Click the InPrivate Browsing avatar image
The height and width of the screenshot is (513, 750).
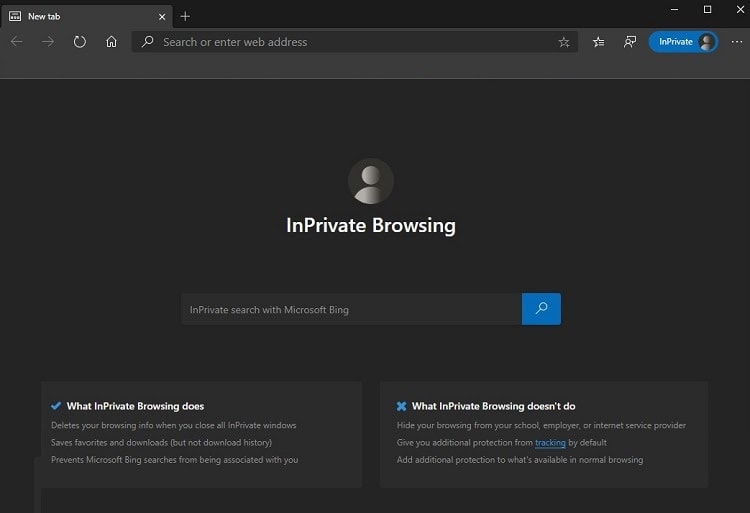[371, 181]
